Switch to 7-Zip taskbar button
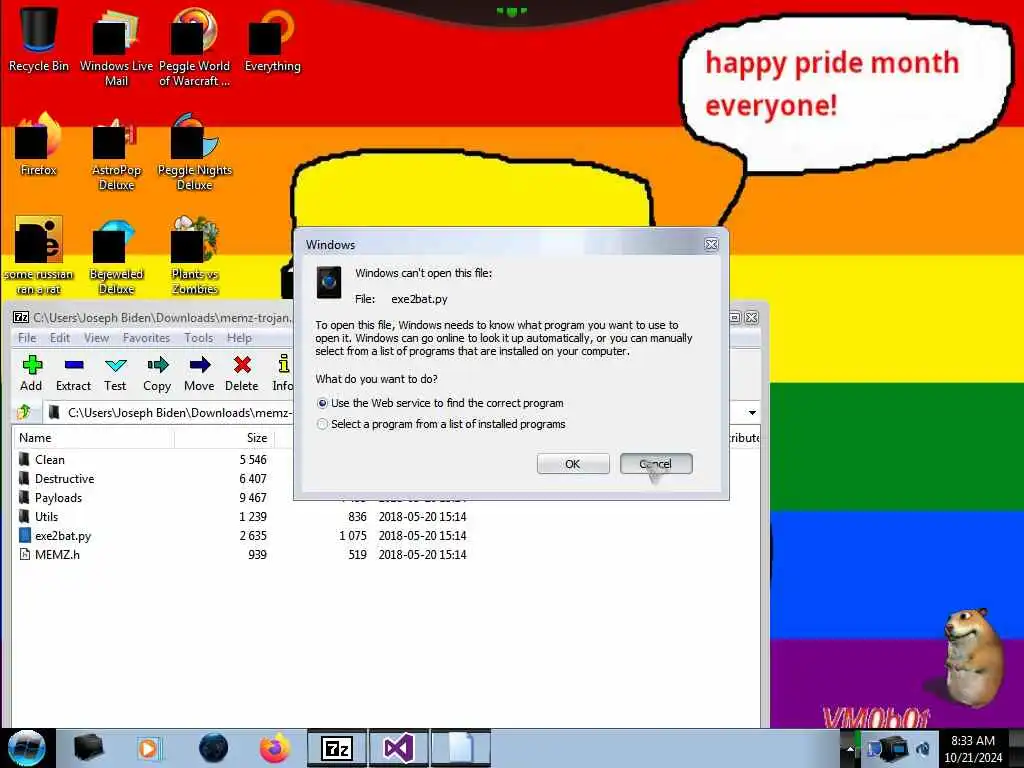The height and width of the screenshot is (768, 1024). tap(337, 748)
